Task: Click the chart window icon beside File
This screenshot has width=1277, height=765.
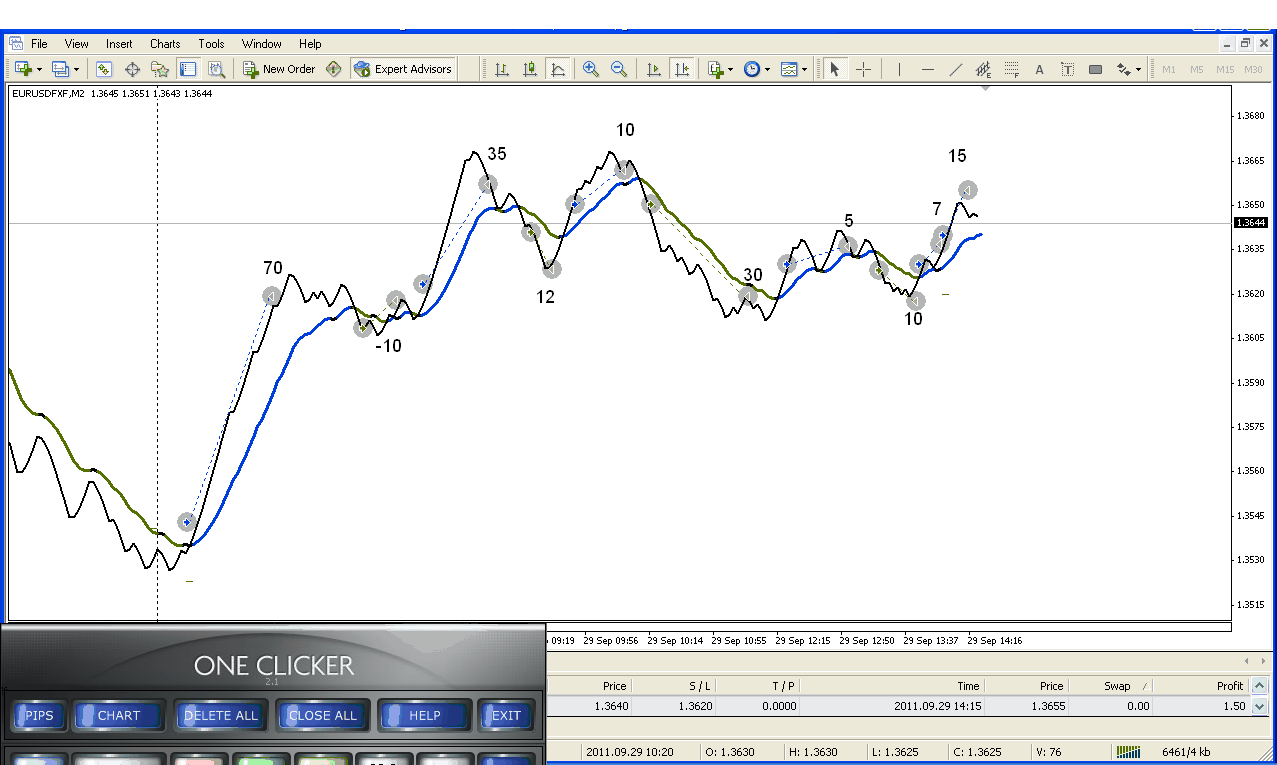Action: (x=15, y=43)
